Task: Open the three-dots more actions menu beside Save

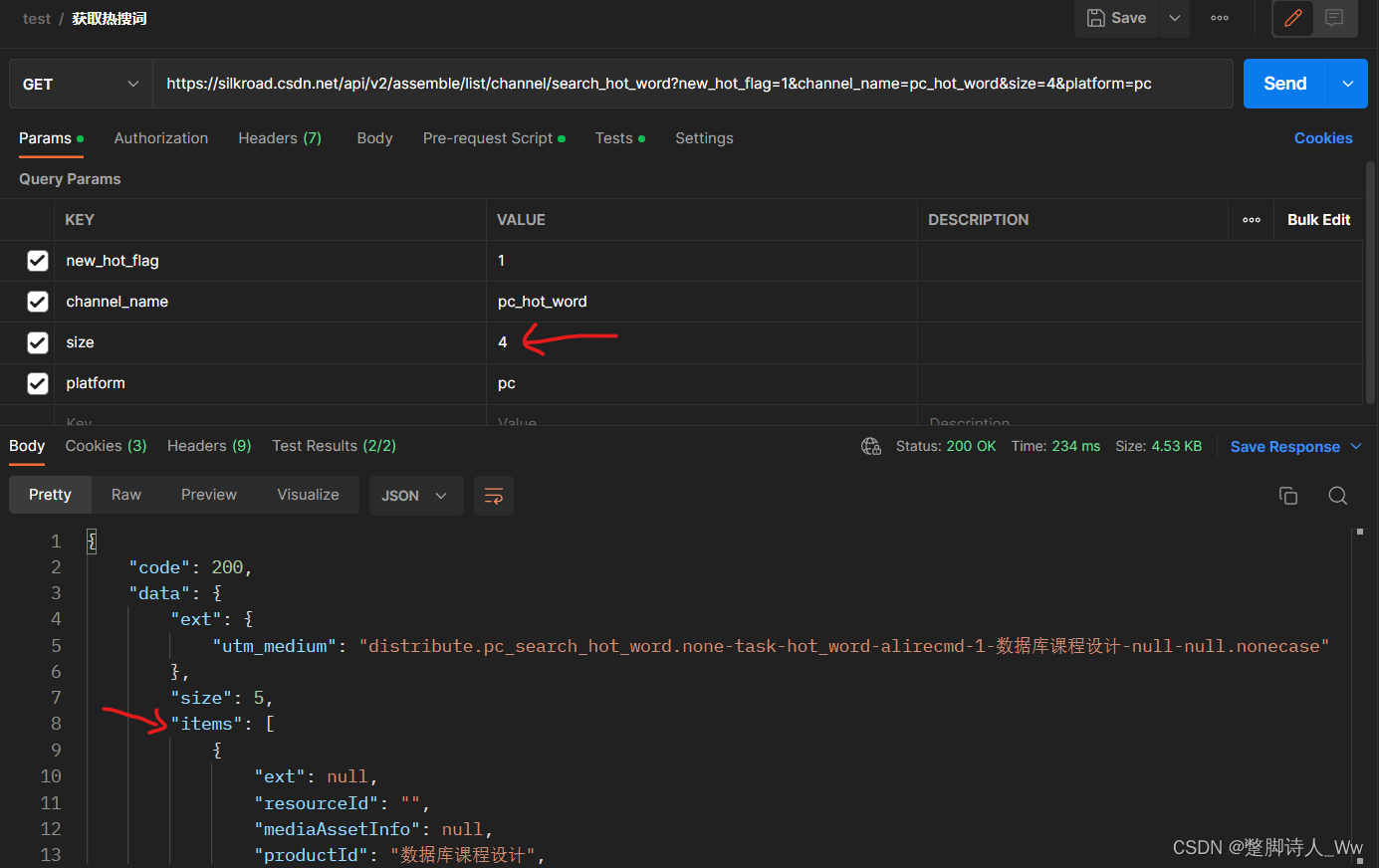Action: pos(1220,18)
